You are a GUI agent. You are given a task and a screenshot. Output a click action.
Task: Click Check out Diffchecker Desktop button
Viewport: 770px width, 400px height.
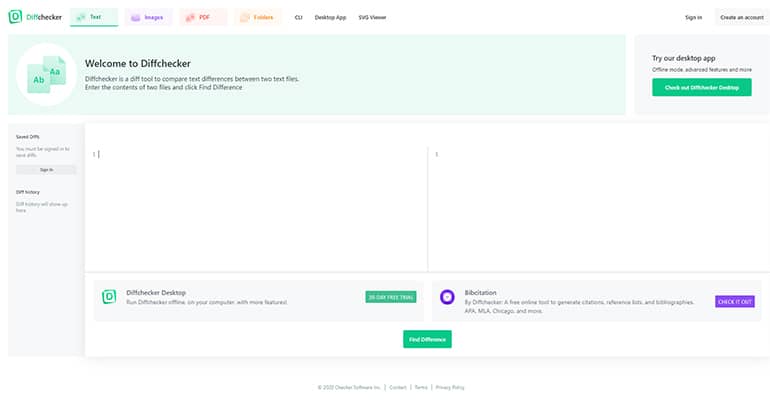702,87
